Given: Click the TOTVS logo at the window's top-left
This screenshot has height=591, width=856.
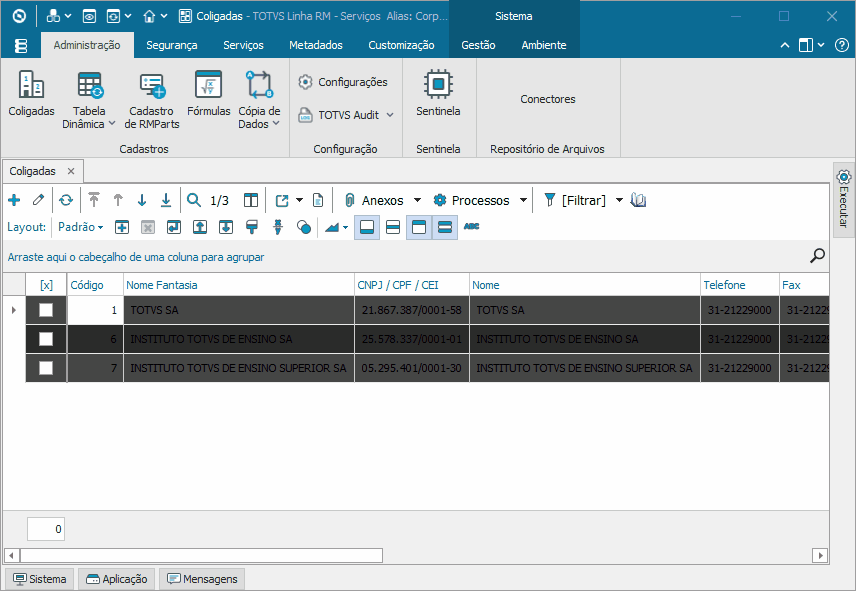Looking at the screenshot, I should tap(19, 16).
